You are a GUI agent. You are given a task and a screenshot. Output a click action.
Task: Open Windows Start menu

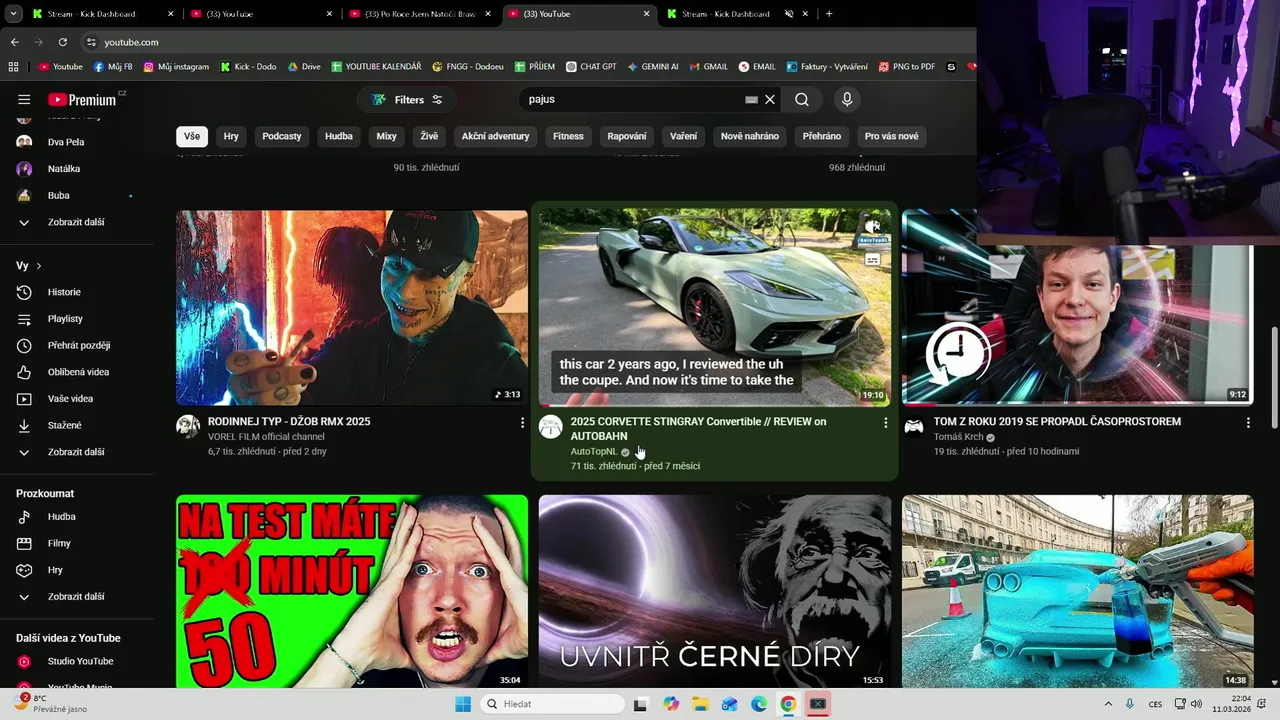pos(463,704)
